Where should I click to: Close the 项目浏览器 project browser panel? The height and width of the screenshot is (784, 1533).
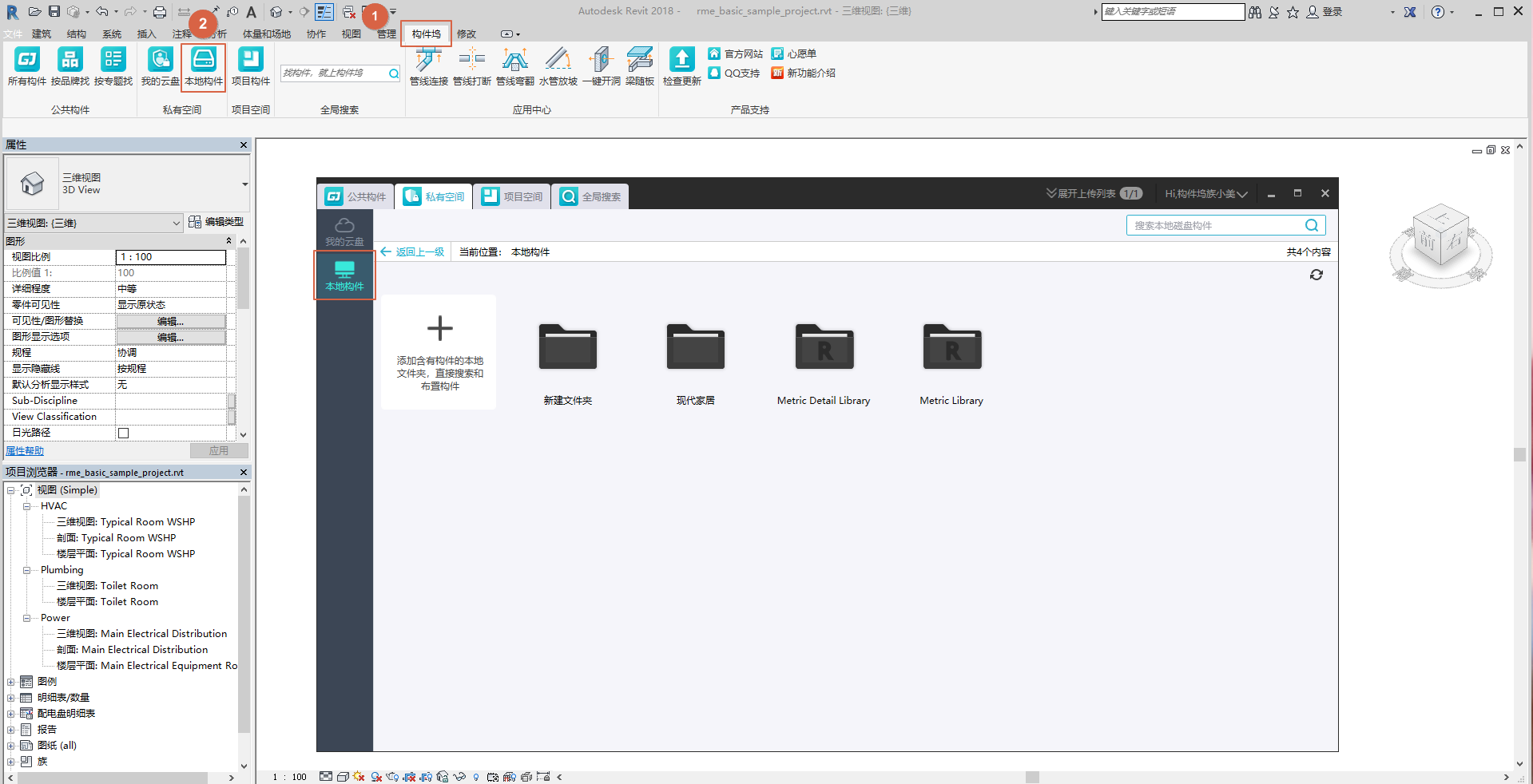point(244,473)
